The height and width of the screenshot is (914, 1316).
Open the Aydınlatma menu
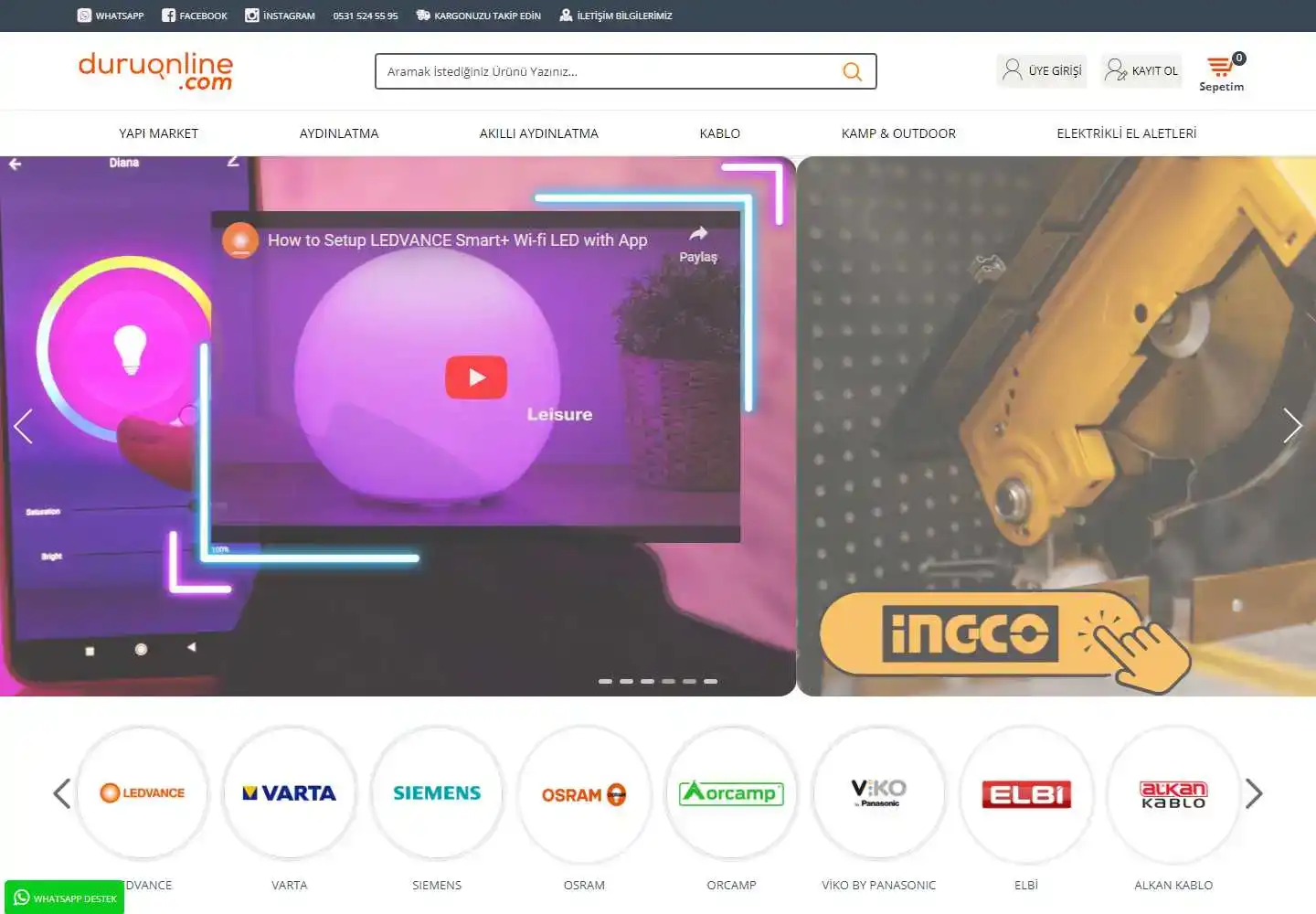[339, 133]
